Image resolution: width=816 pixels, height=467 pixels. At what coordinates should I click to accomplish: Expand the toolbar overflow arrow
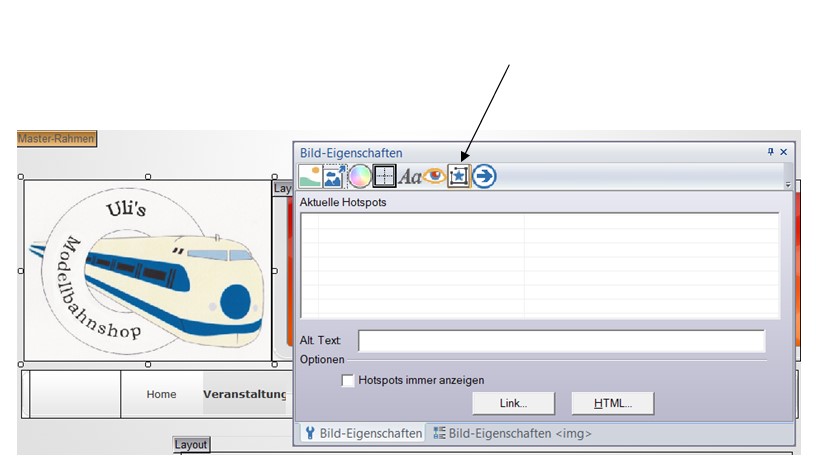pyautogui.click(x=788, y=184)
